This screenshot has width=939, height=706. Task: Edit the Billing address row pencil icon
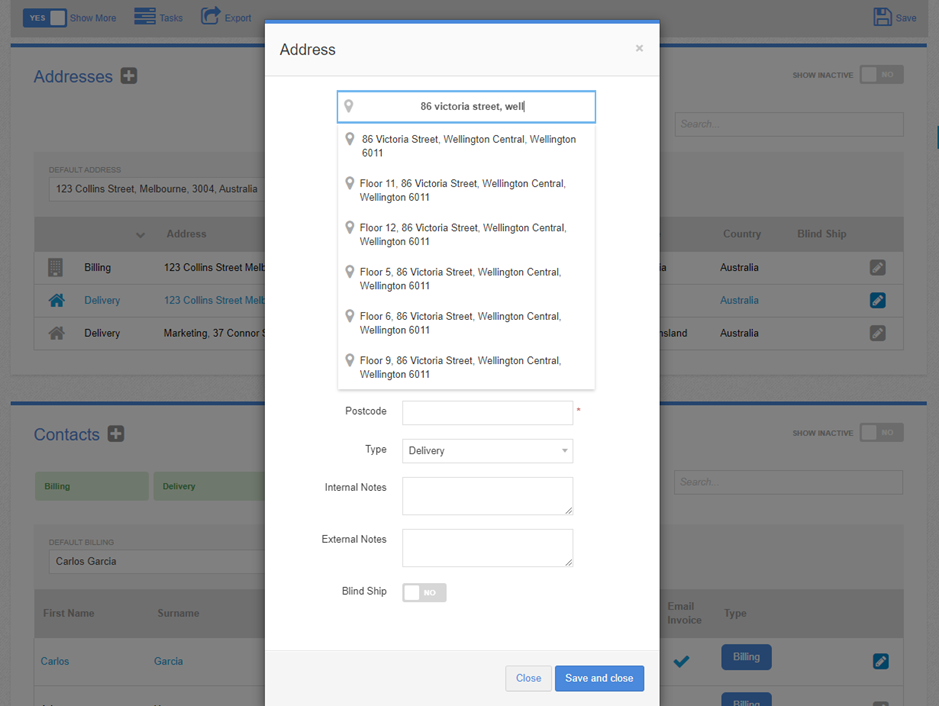[x=877, y=268]
